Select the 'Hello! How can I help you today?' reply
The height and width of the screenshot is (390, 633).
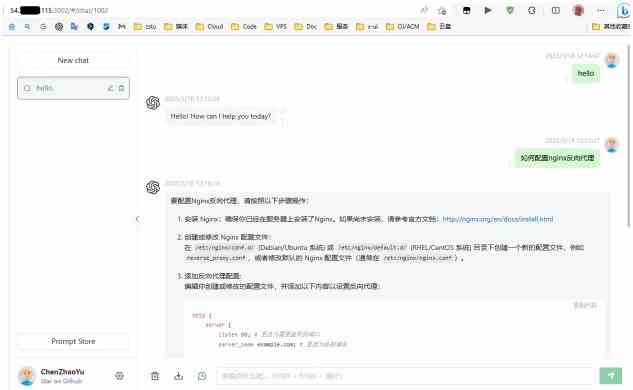click(220, 116)
